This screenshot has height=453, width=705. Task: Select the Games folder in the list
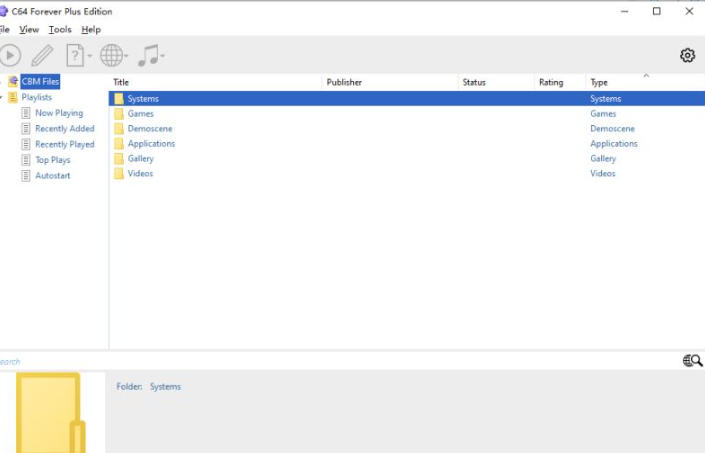click(x=141, y=114)
